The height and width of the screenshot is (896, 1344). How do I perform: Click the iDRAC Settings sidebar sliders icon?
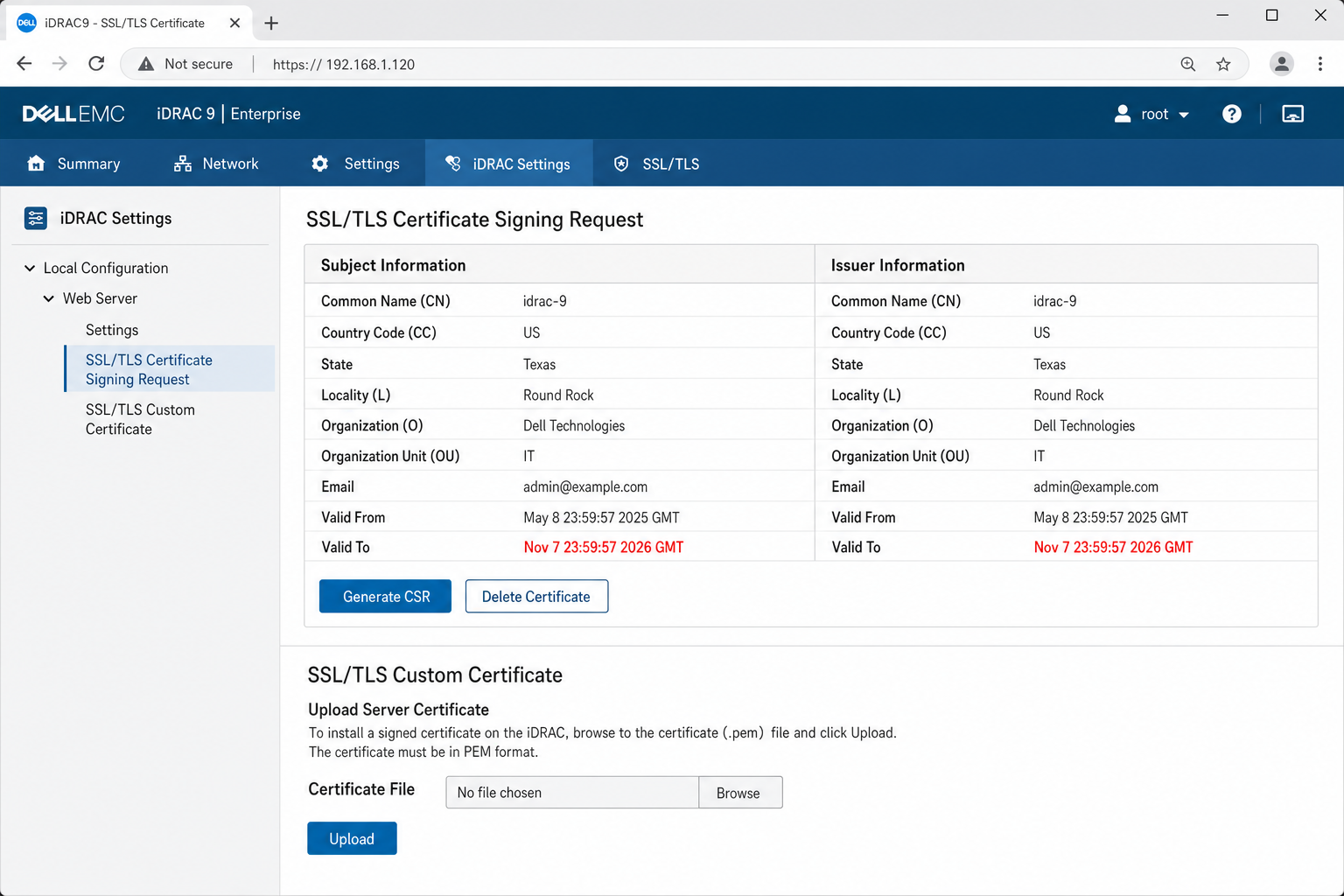click(36, 218)
